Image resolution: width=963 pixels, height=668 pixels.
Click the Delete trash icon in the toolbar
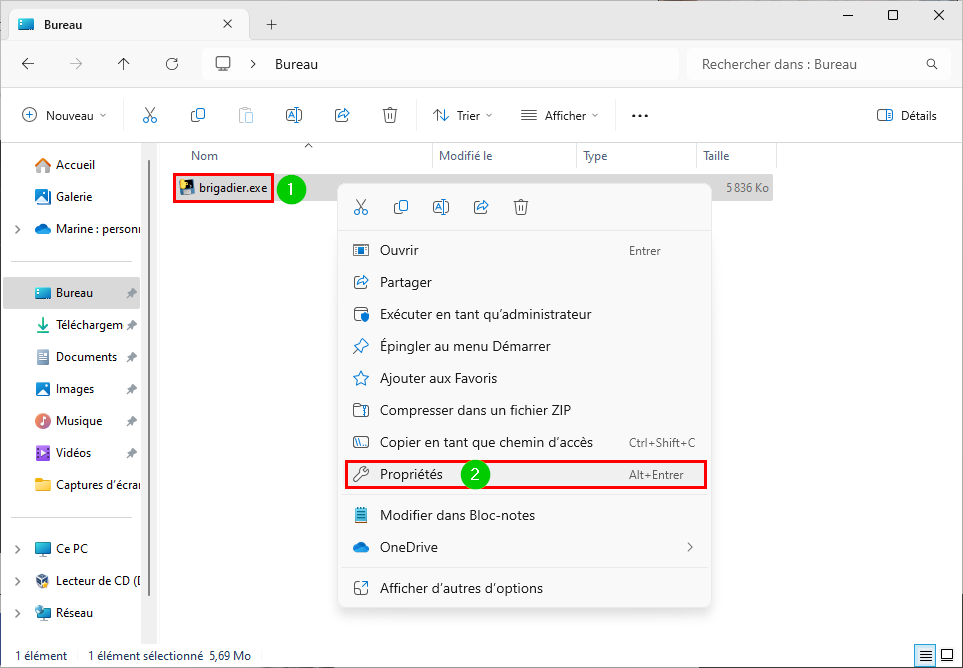point(390,115)
